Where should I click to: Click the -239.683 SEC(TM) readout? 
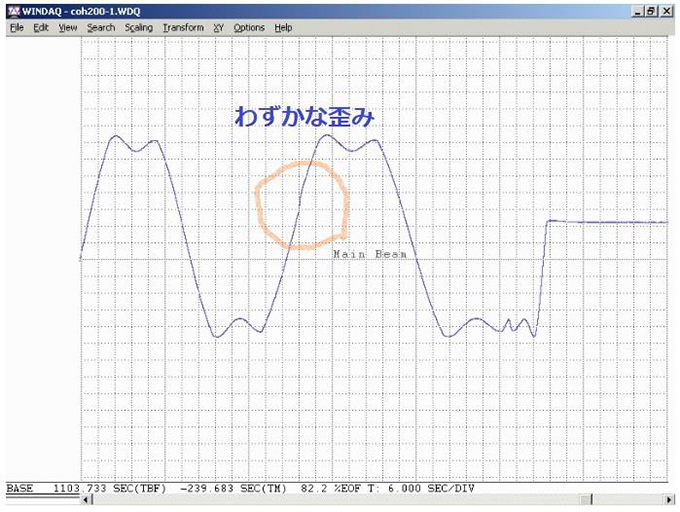pos(233,488)
